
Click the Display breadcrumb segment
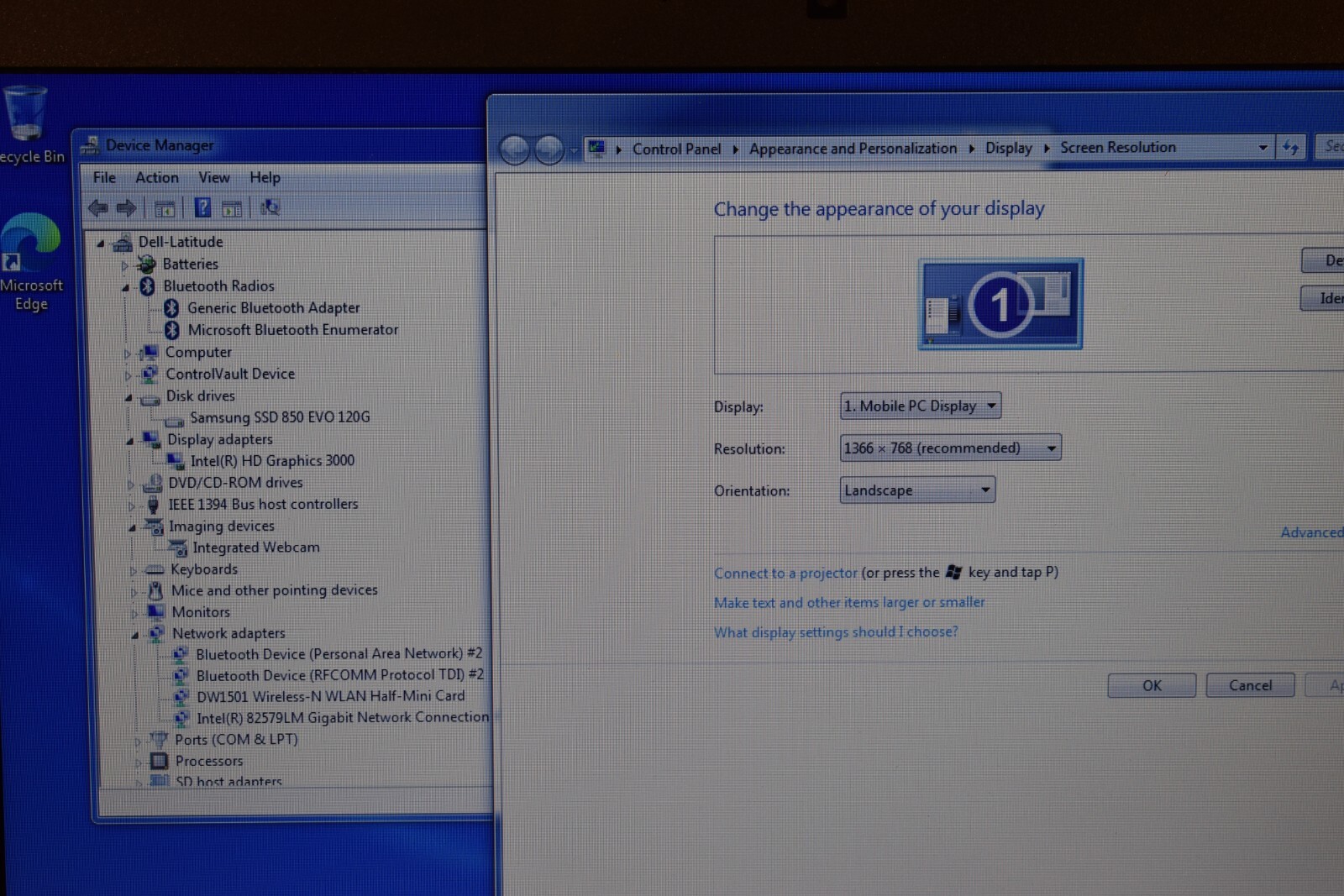point(1008,148)
